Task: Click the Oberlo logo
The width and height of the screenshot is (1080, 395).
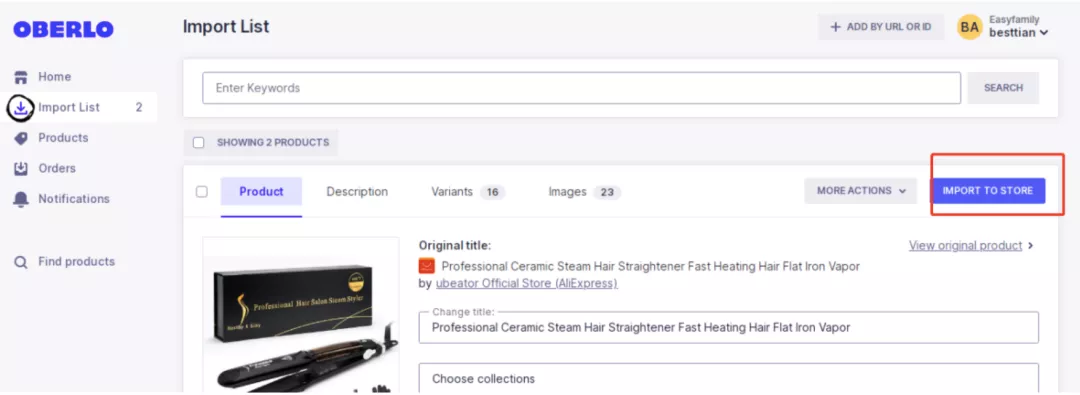Action: click(x=63, y=29)
